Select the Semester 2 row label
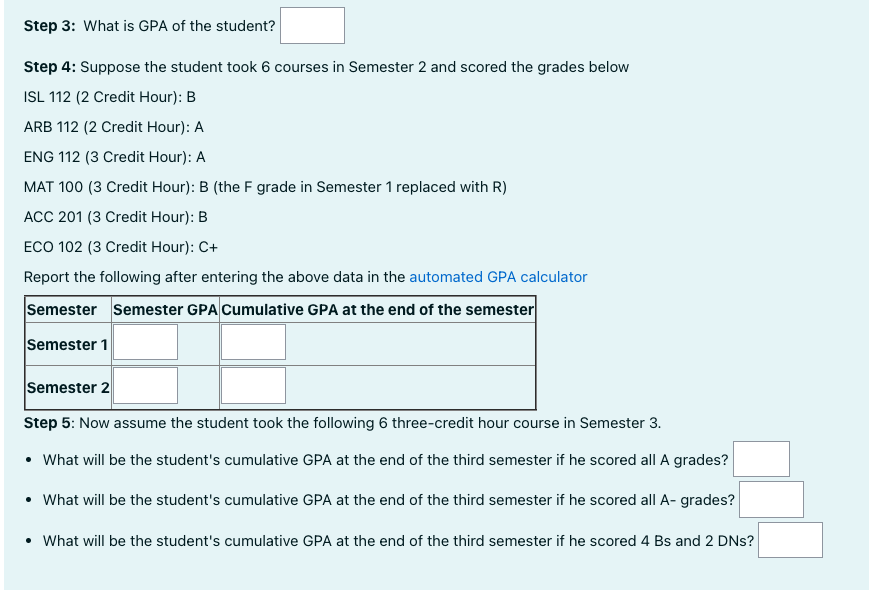 (67, 387)
